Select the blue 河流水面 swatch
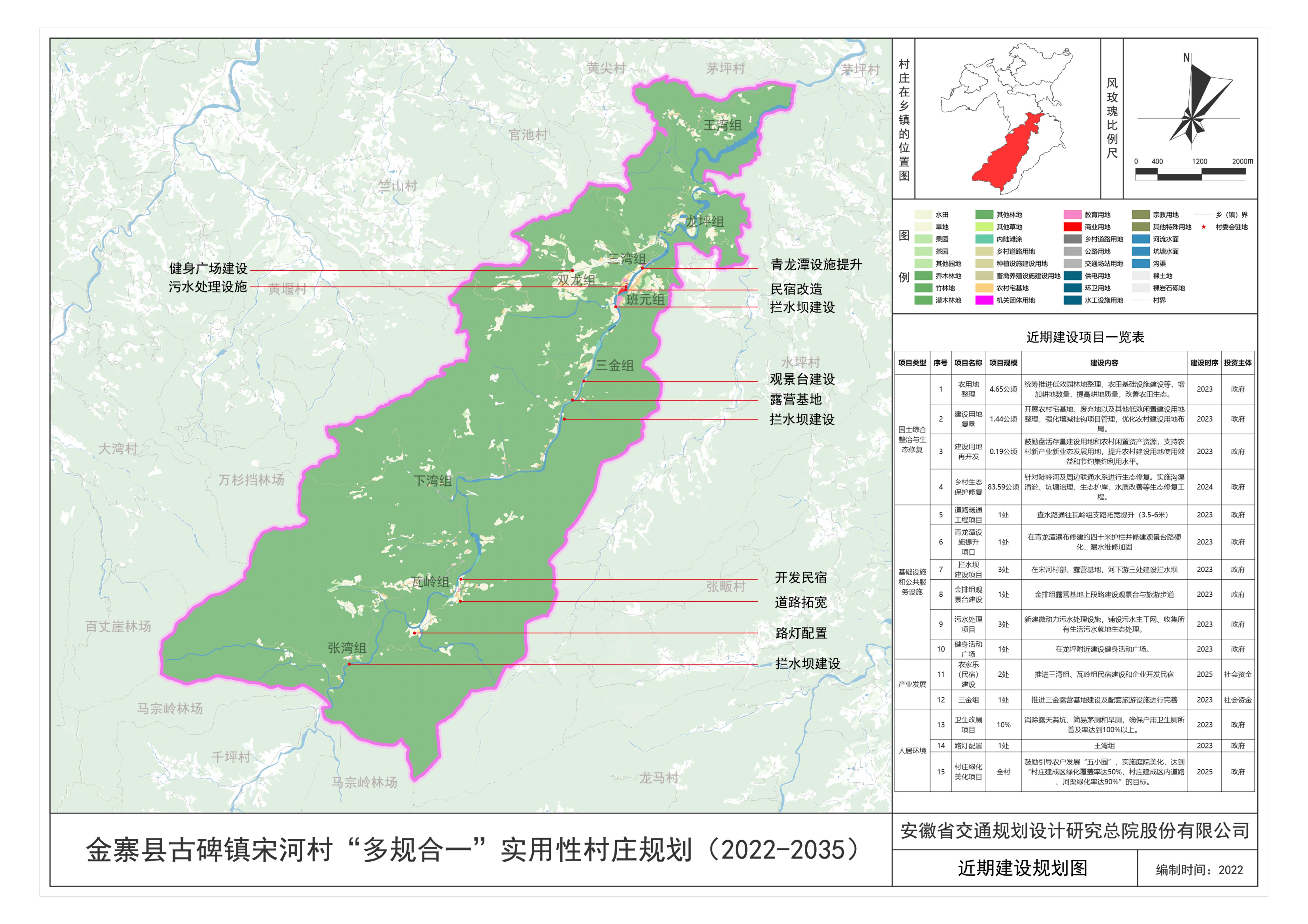This screenshot has width=1308, height=924. (1141, 239)
